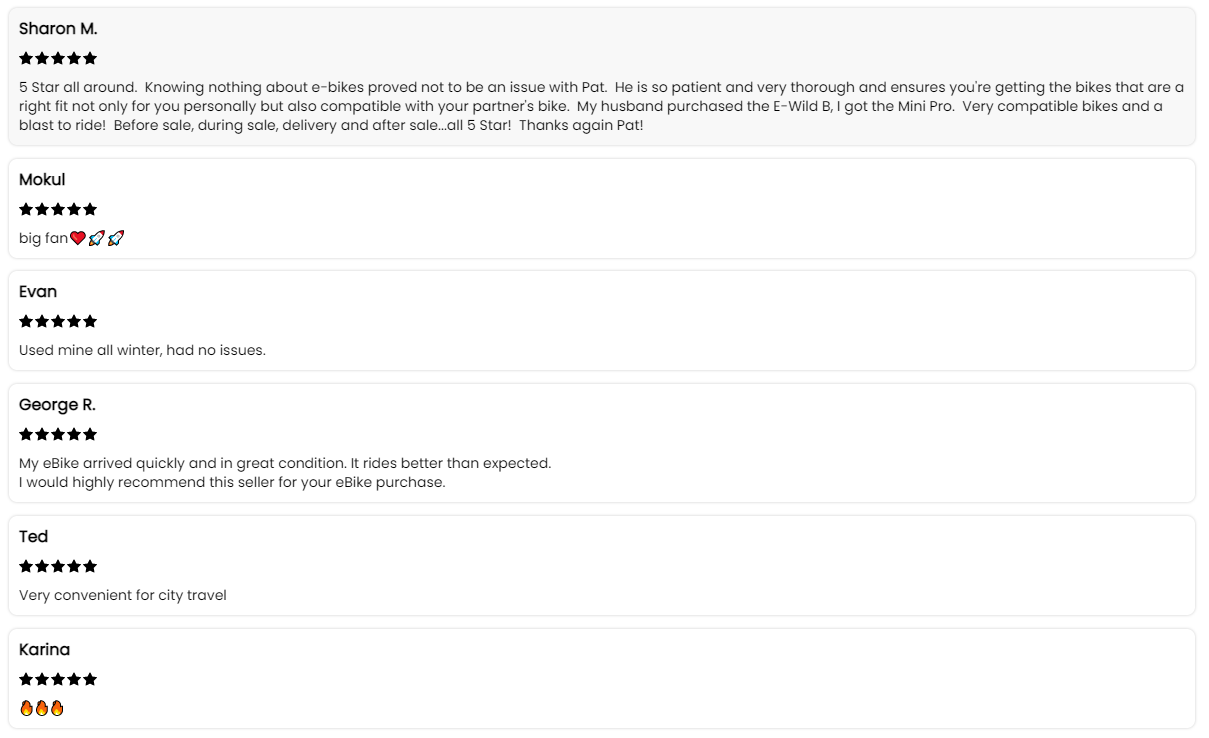Click the stars under George R.
The width and height of the screenshot is (1209, 738).
pos(58,435)
